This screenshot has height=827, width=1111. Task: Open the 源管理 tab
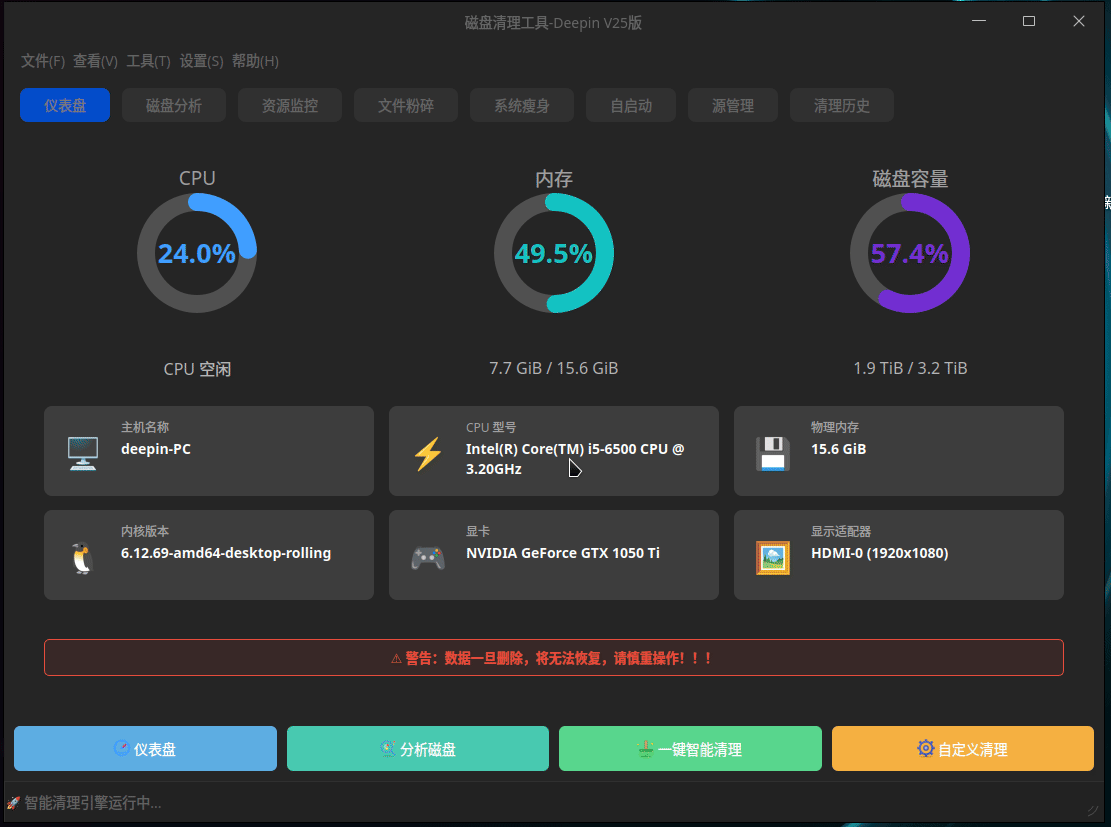point(733,105)
